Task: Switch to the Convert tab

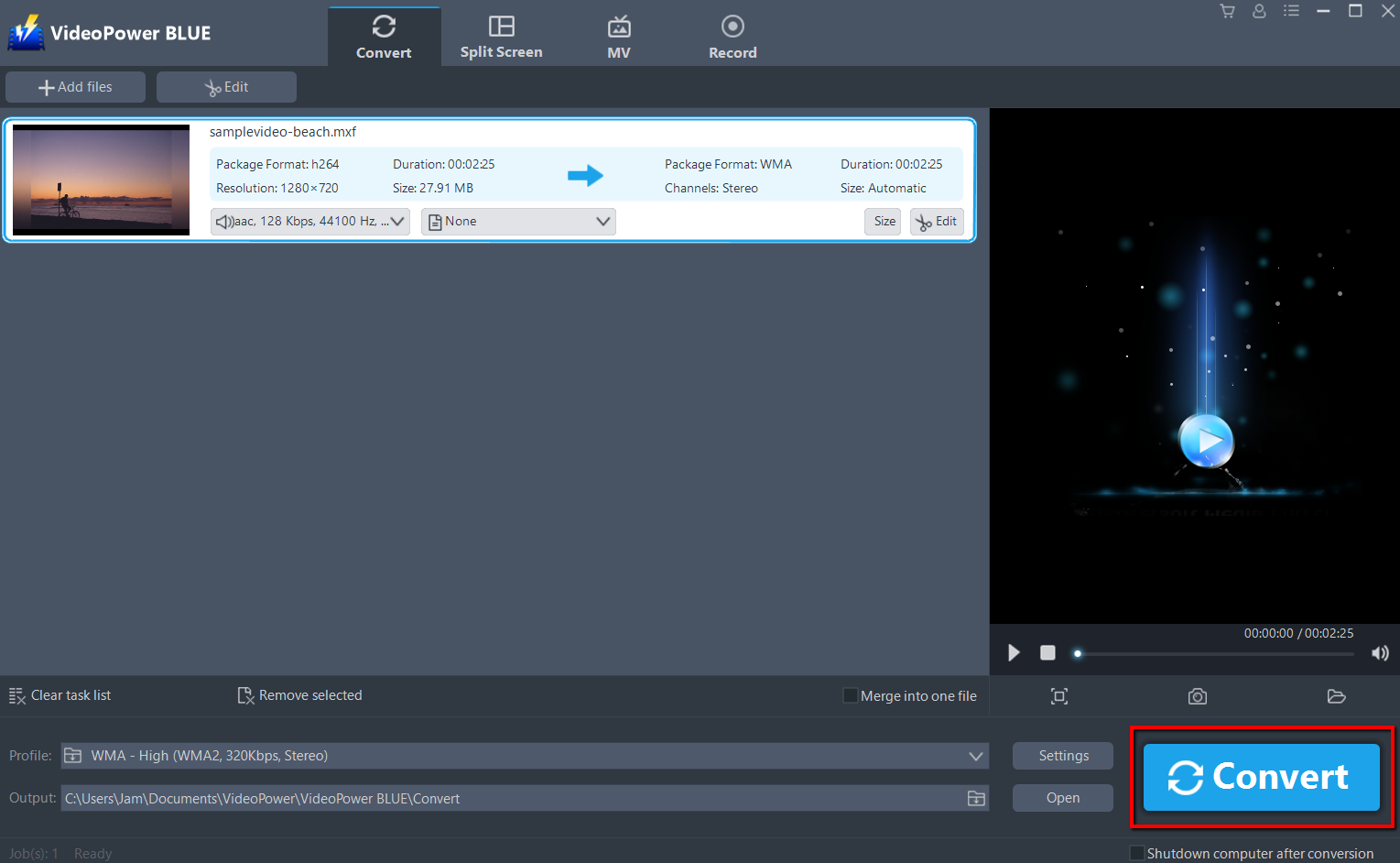Action: point(384,37)
